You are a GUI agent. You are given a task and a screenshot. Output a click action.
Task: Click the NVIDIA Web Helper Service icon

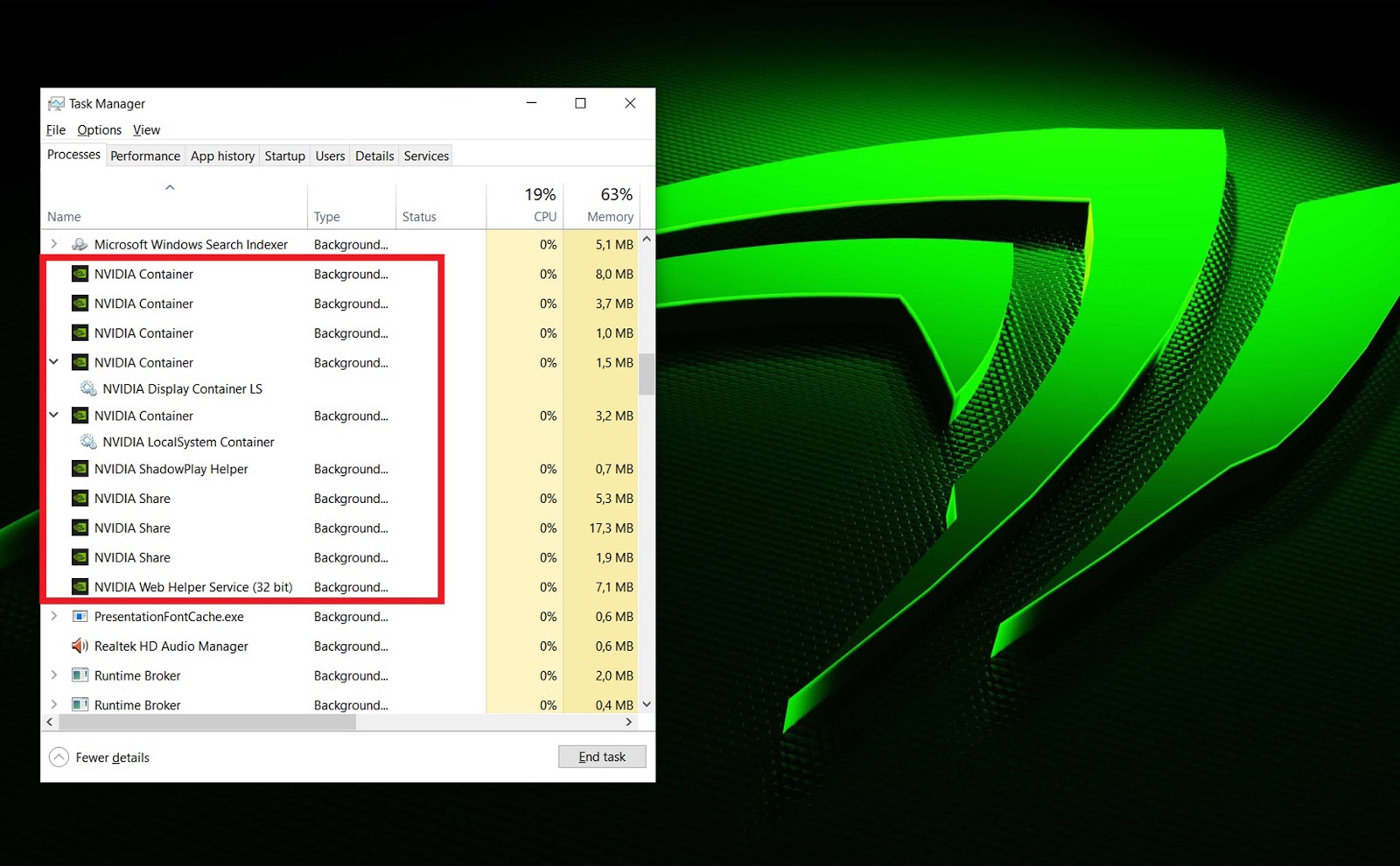click(79, 587)
